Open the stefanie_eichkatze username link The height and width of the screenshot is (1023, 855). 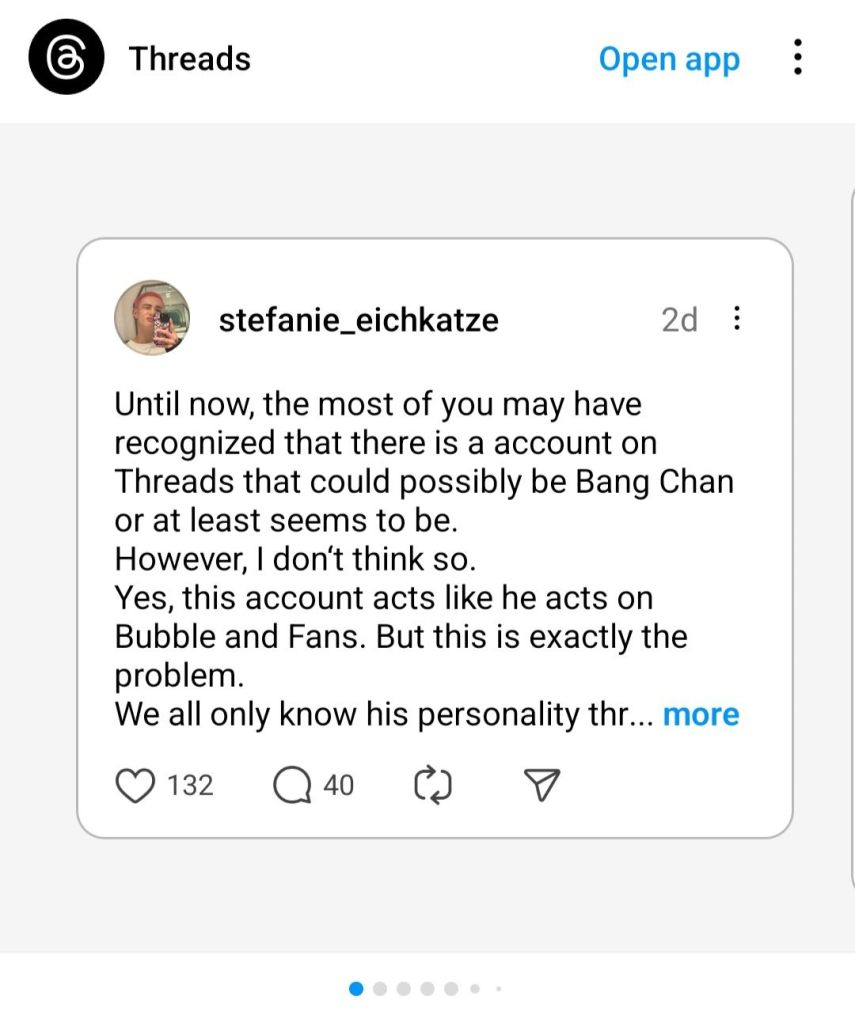pyautogui.click(x=358, y=320)
